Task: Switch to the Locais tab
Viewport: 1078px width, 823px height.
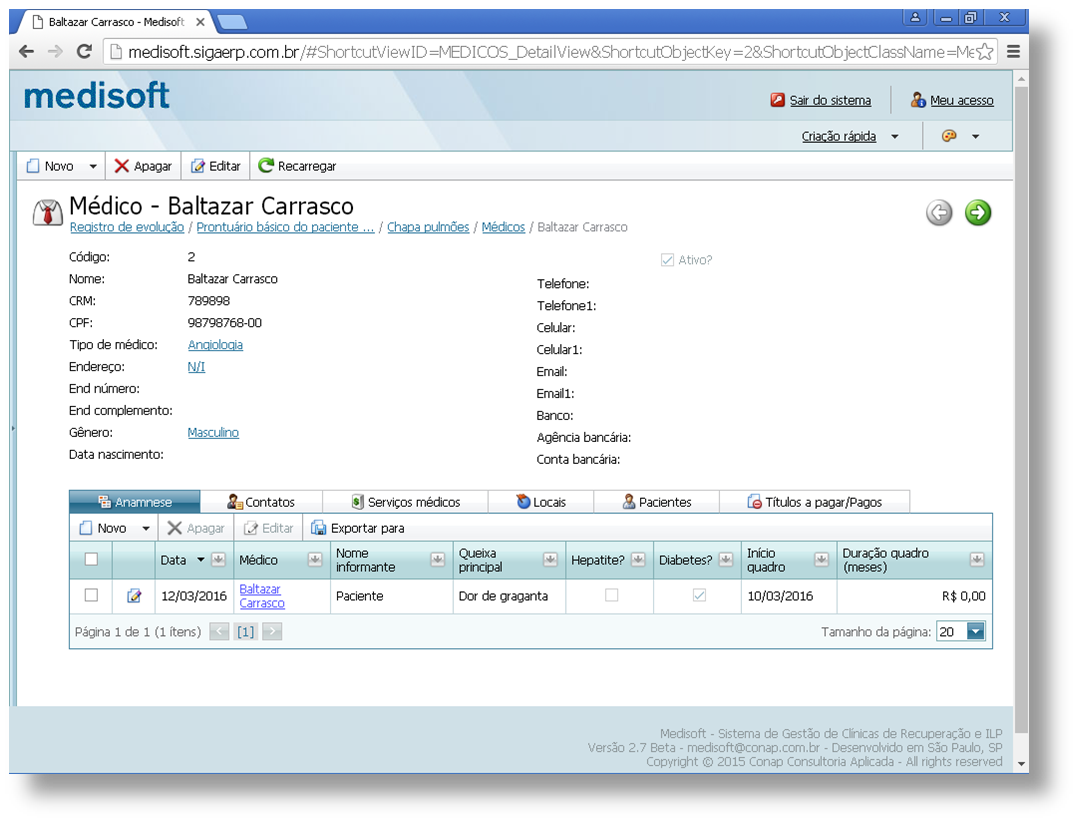Action: (x=541, y=502)
